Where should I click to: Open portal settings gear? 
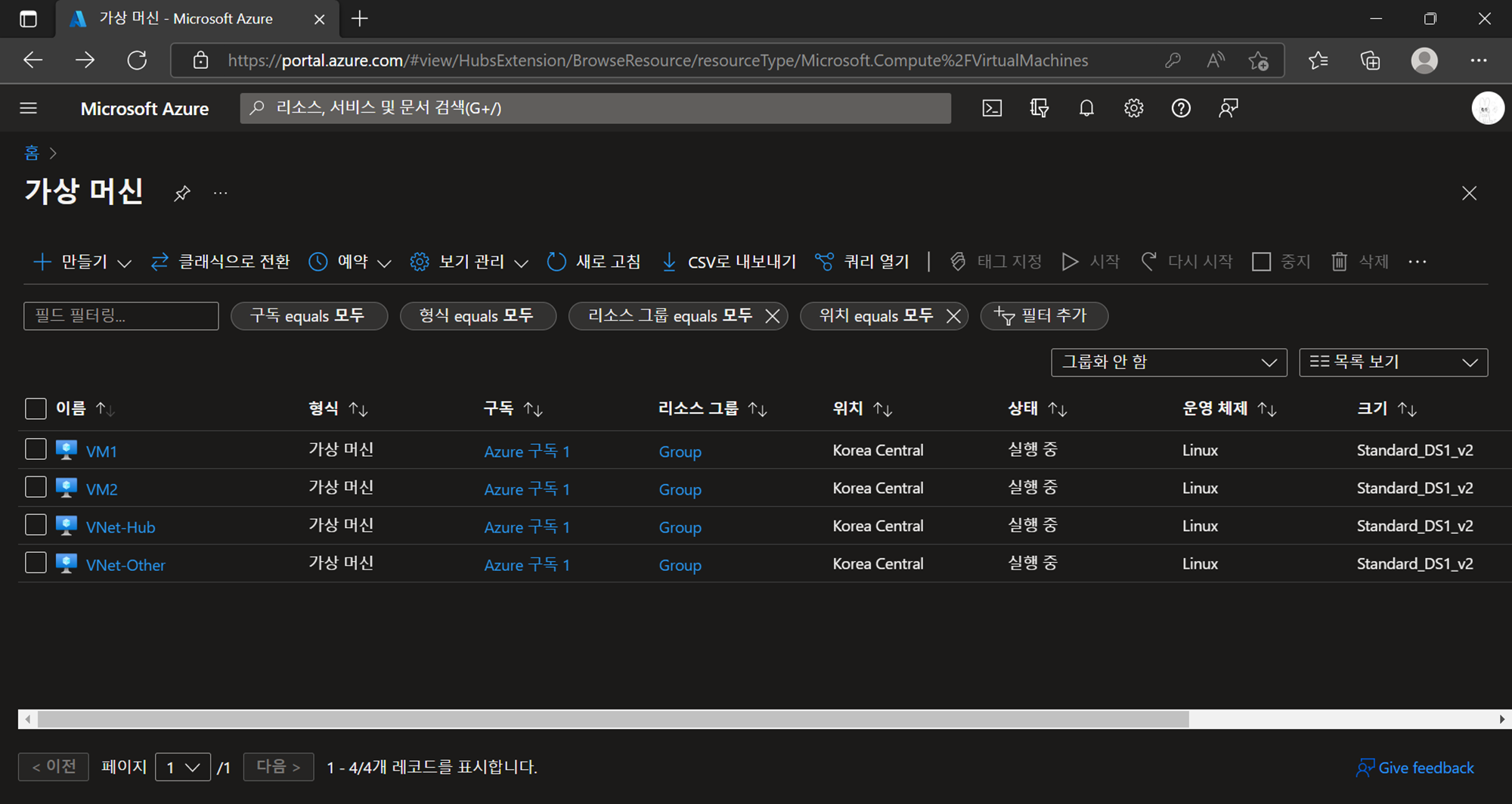coord(1133,108)
